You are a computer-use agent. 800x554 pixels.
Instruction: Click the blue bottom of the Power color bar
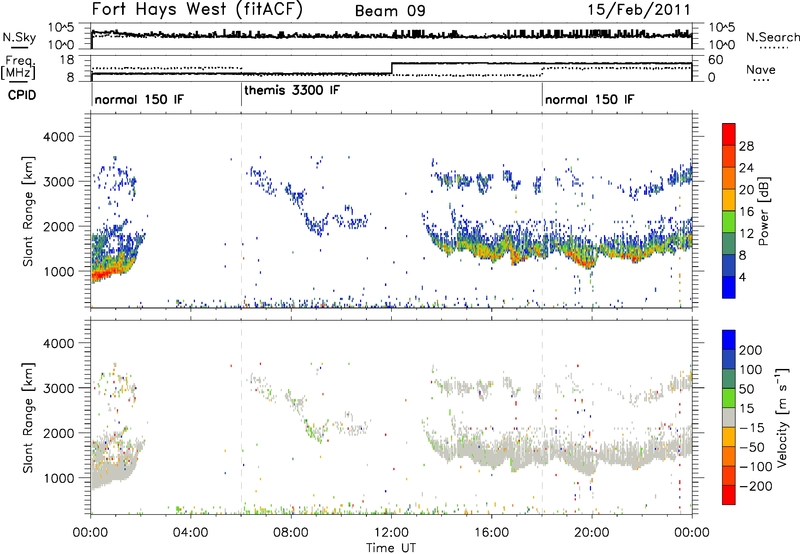coord(729,287)
